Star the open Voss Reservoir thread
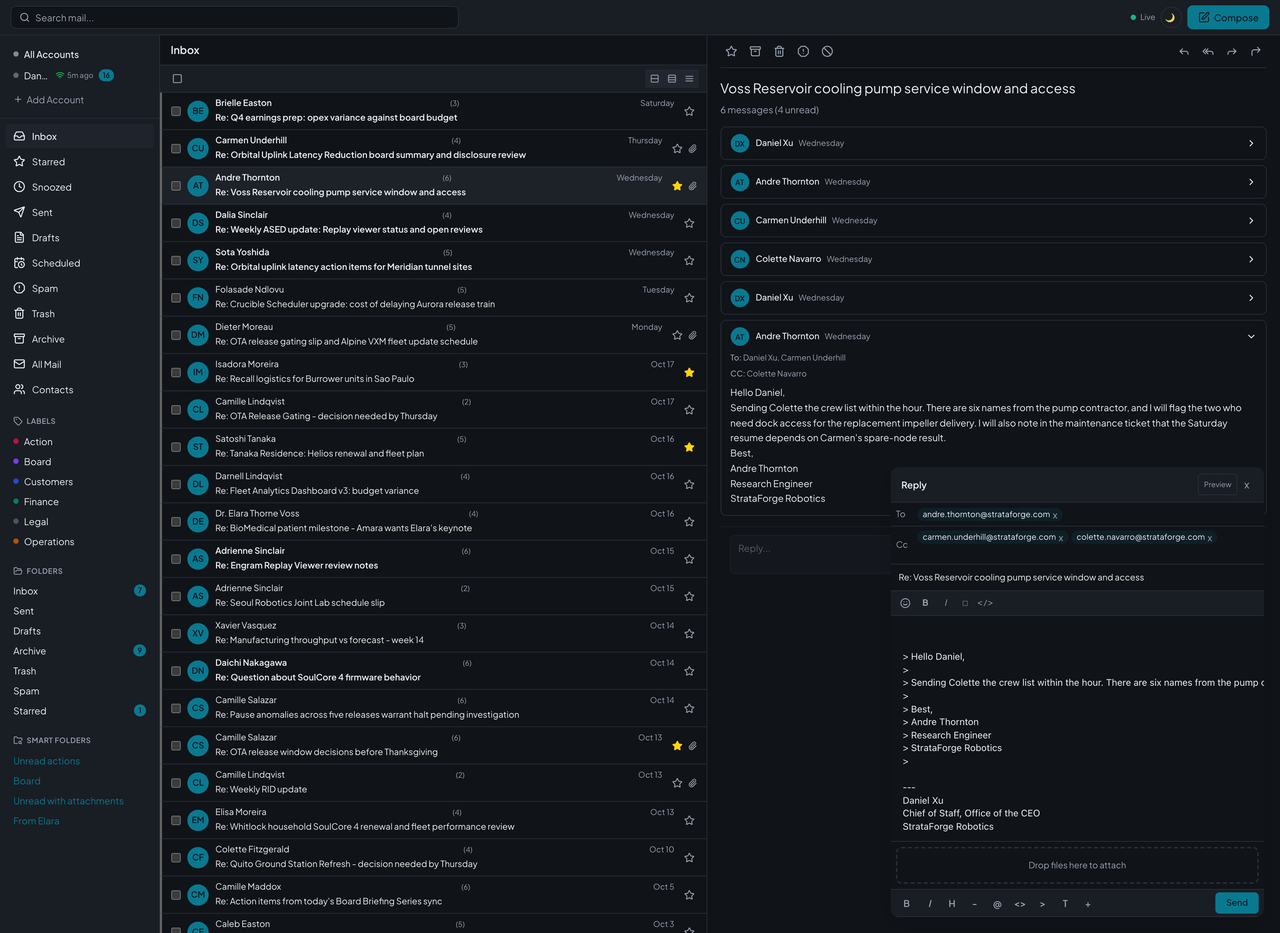Viewport: 1280px width, 933px height. click(731, 51)
